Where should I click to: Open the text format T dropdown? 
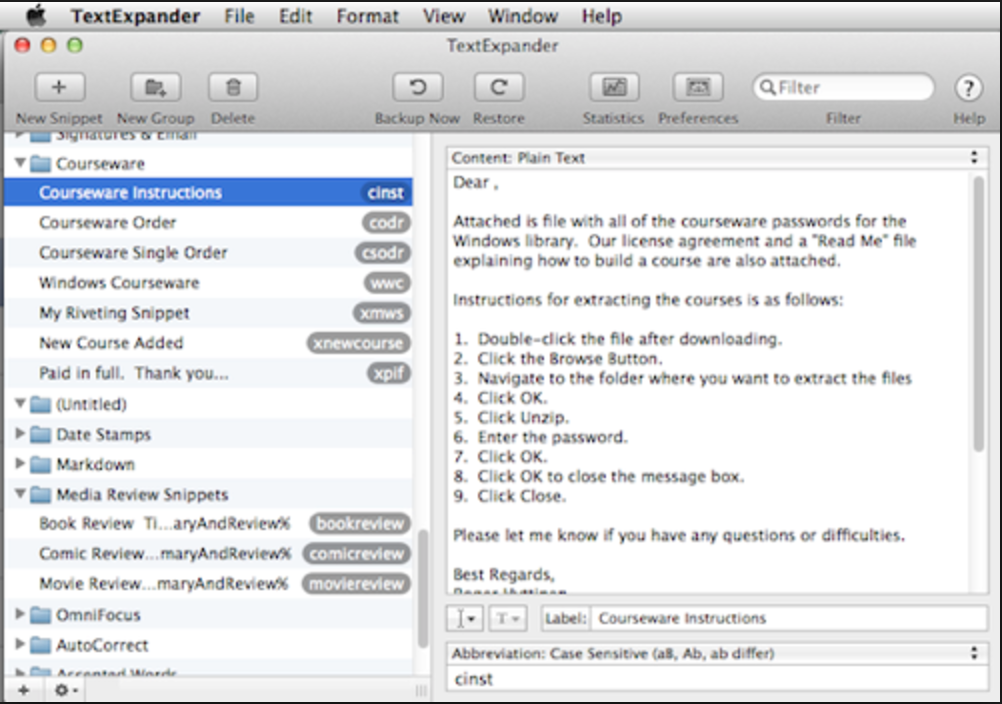click(508, 618)
